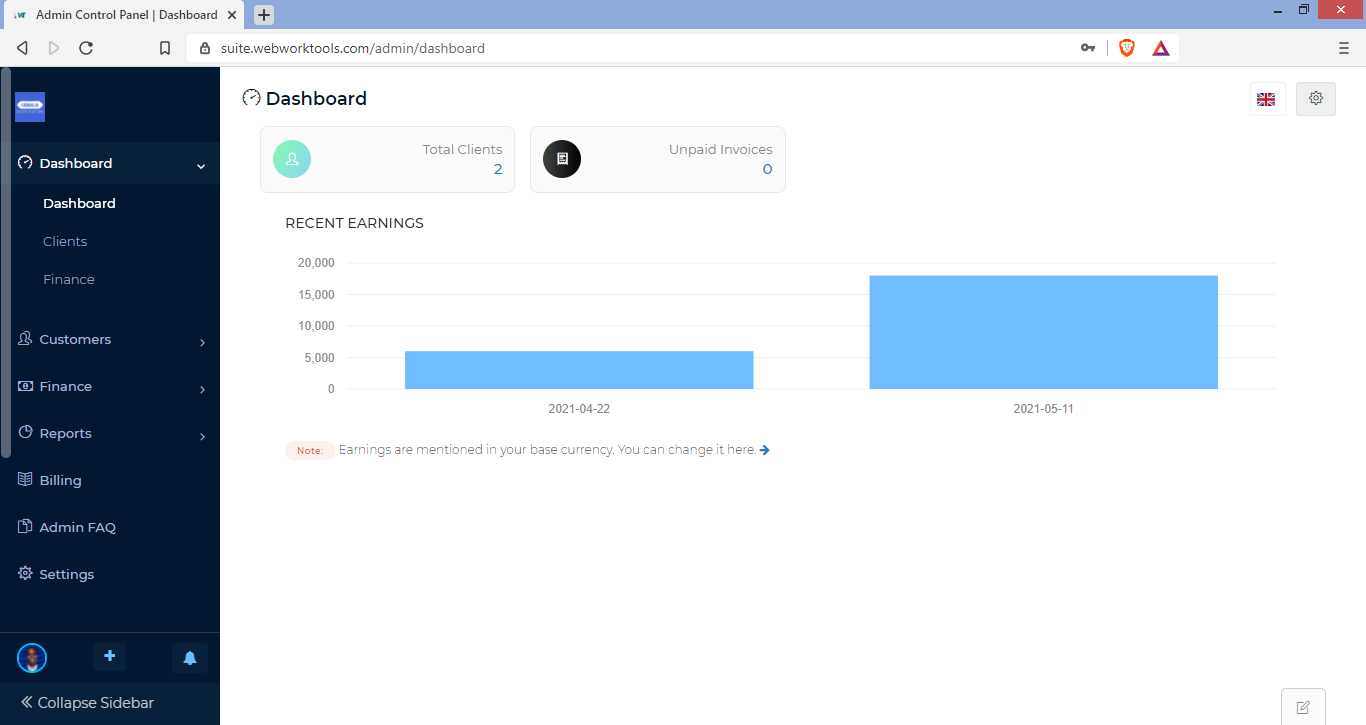The image size is (1366, 725).
Task: Open the notifications bell
Action: tap(190, 658)
